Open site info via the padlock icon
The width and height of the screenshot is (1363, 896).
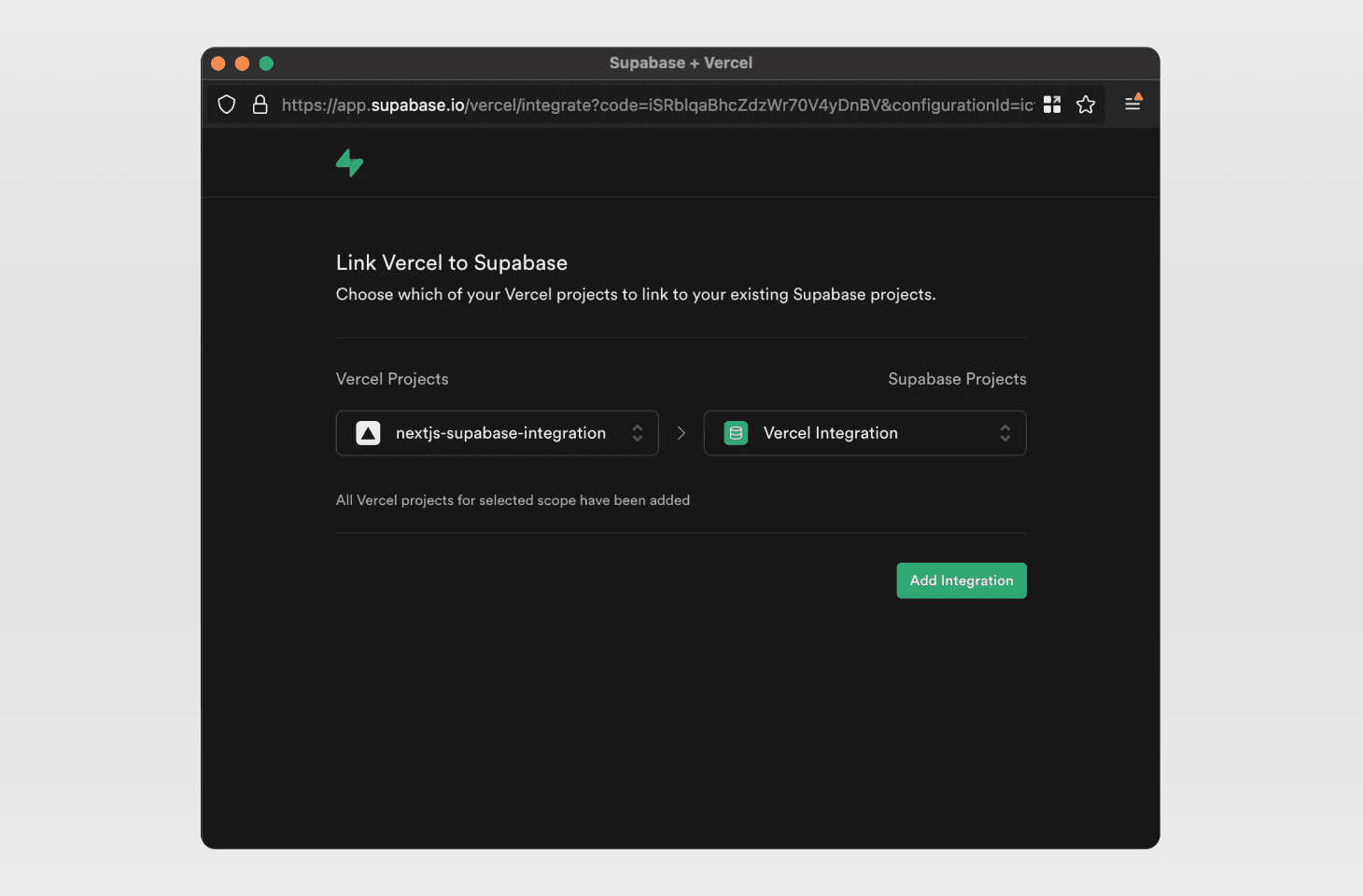click(260, 105)
